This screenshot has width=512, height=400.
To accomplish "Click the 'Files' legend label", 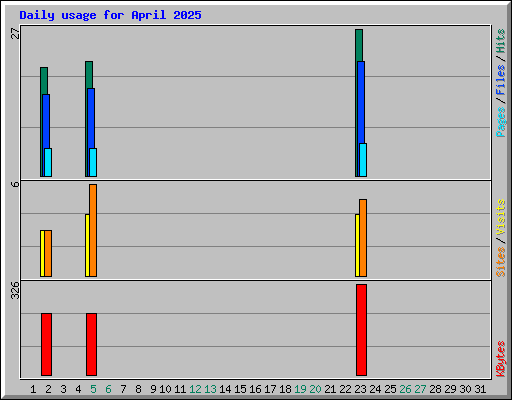I will click(x=500, y=79).
